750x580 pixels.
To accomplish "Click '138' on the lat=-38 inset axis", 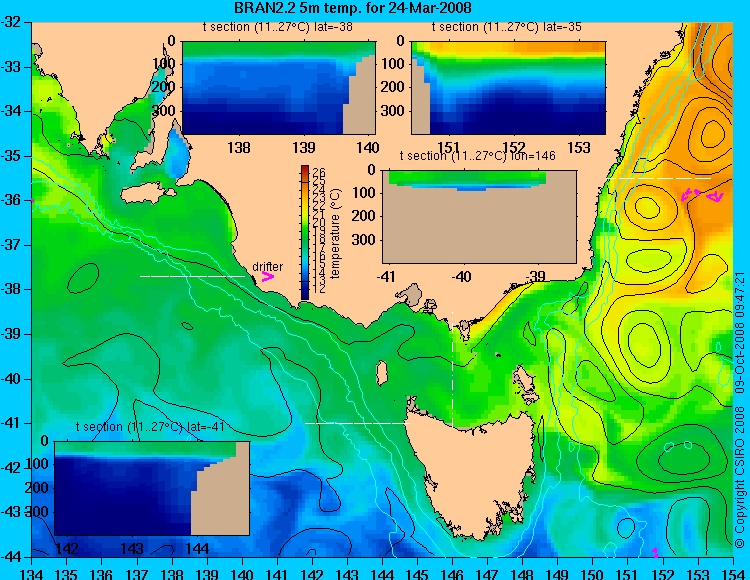I will point(239,147).
